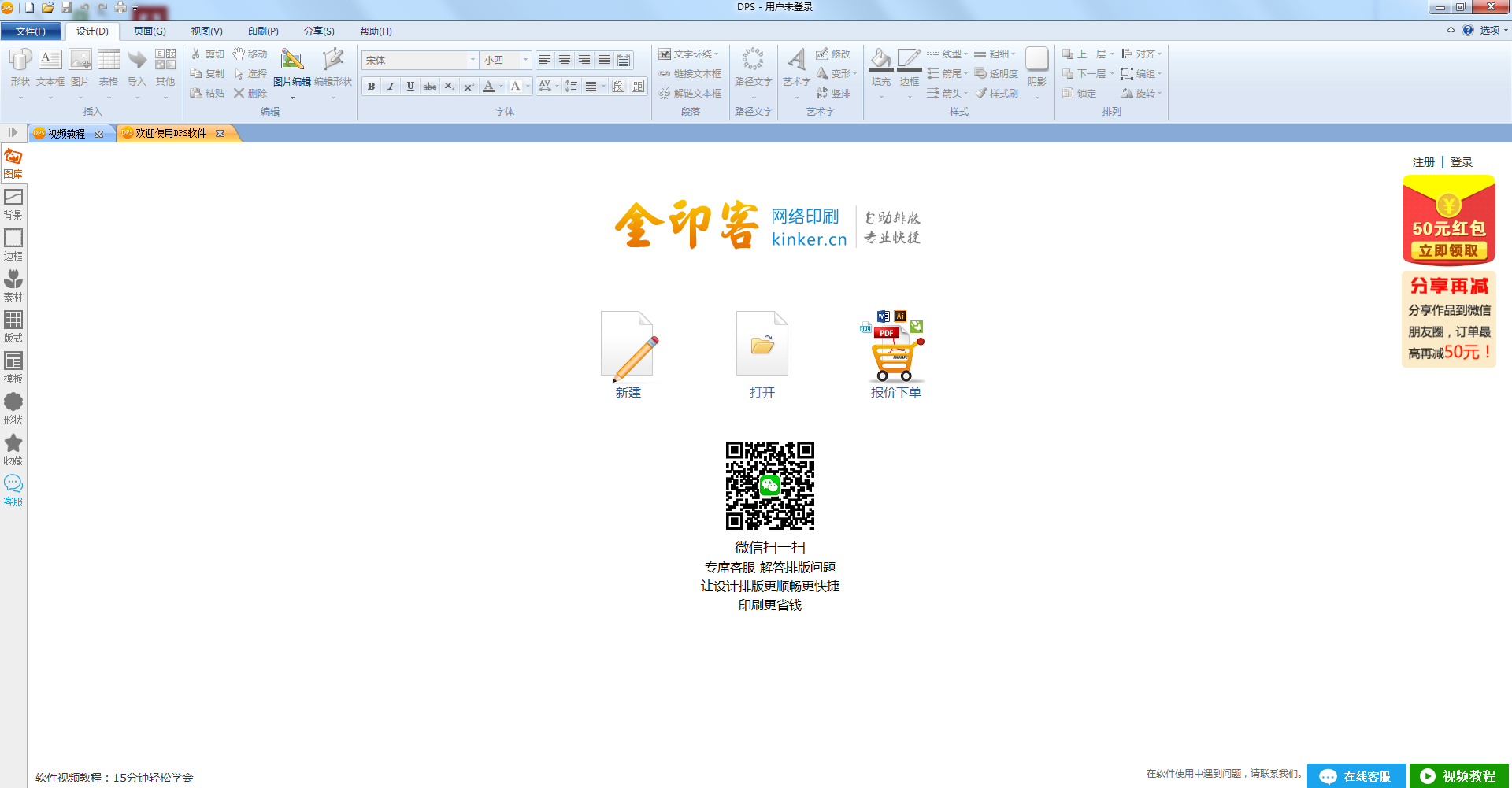This screenshot has width=1512, height=788.
Task: Click the Print icon in the quick access bar
Action: click(120, 7)
